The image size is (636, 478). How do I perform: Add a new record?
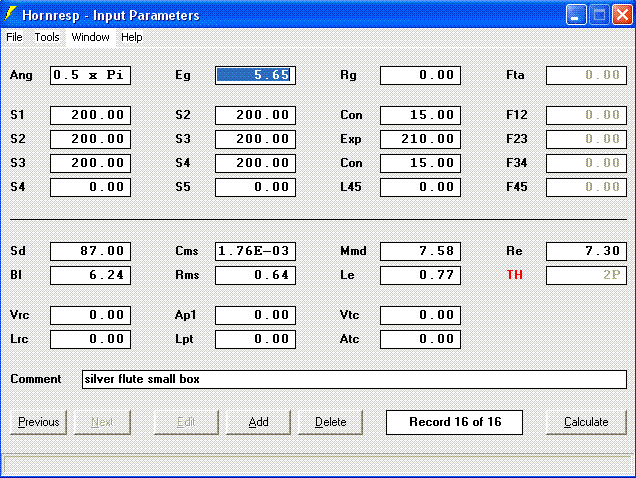[x=258, y=422]
